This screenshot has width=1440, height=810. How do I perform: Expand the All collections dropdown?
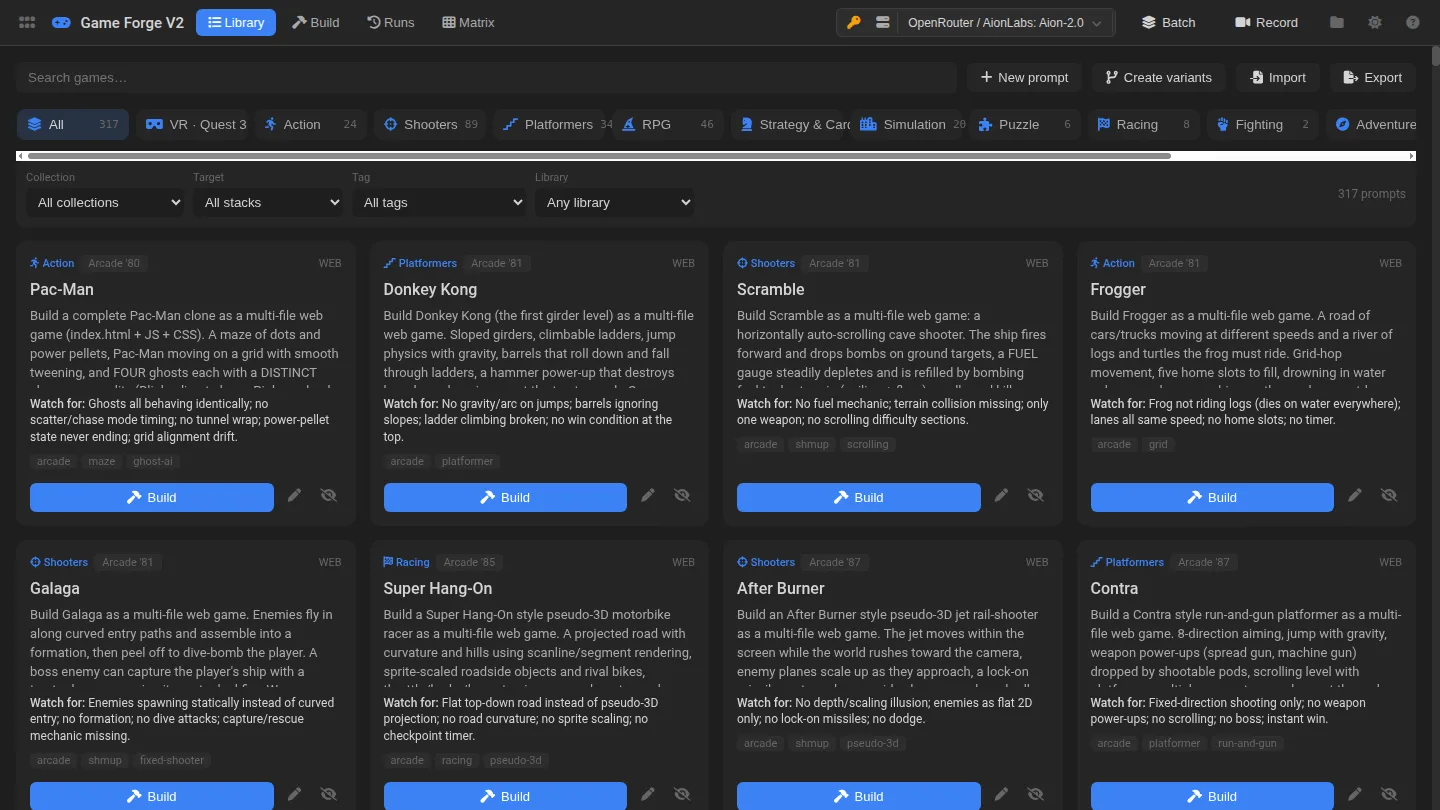coord(105,202)
